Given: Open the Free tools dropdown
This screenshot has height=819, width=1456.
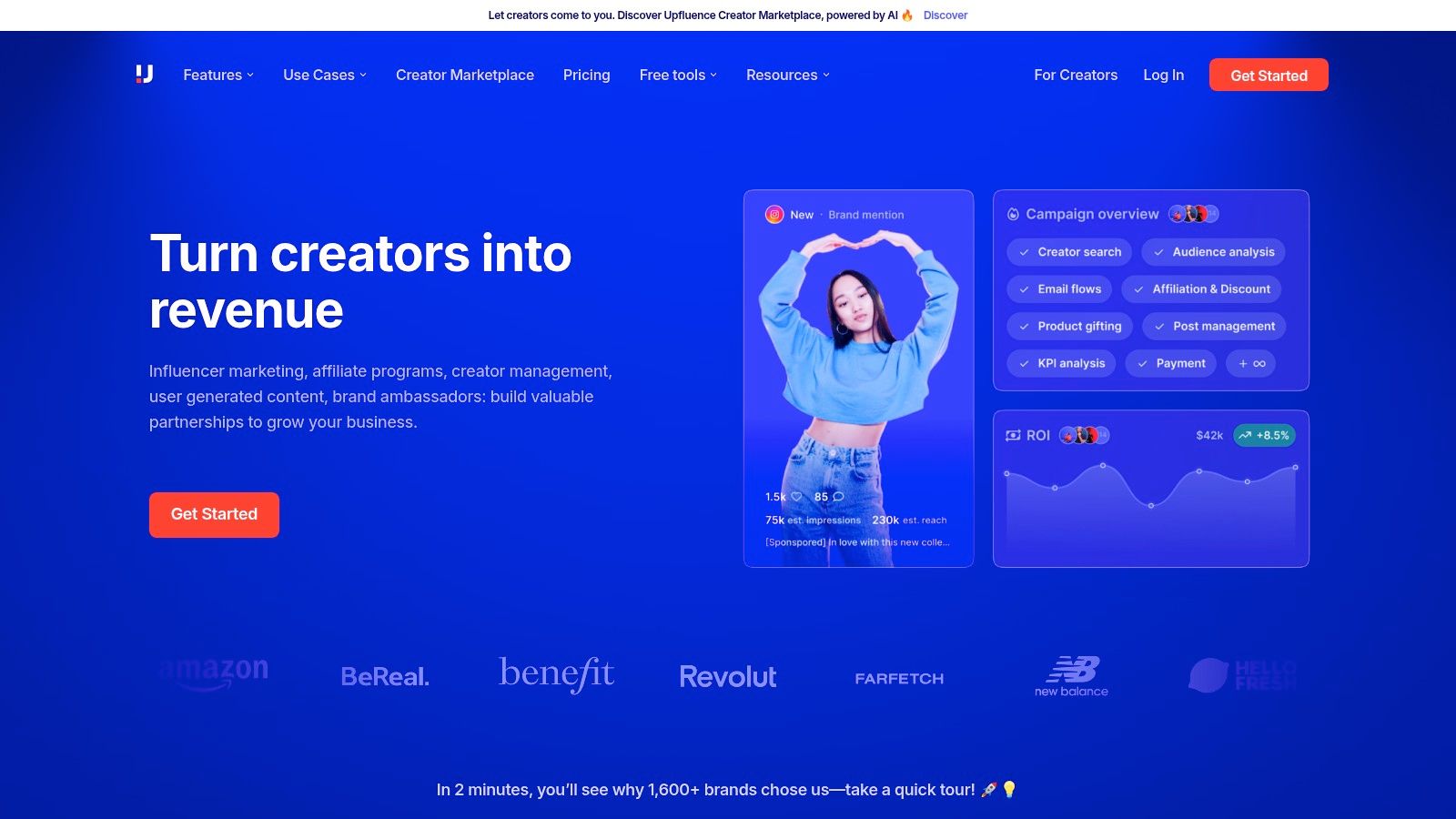Looking at the screenshot, I should (678, 76).
